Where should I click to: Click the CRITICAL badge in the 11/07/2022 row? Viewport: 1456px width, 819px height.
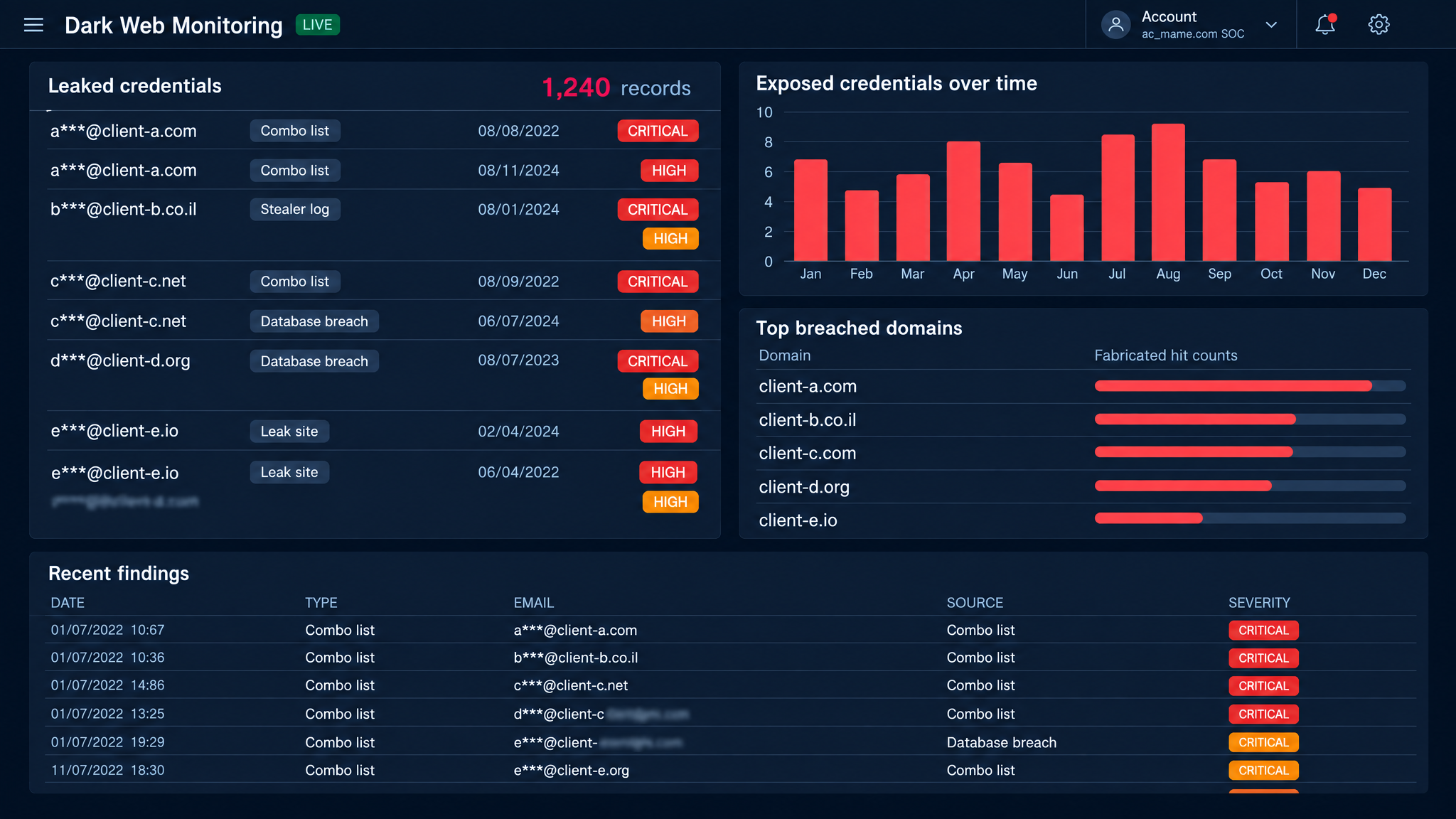1263,771
